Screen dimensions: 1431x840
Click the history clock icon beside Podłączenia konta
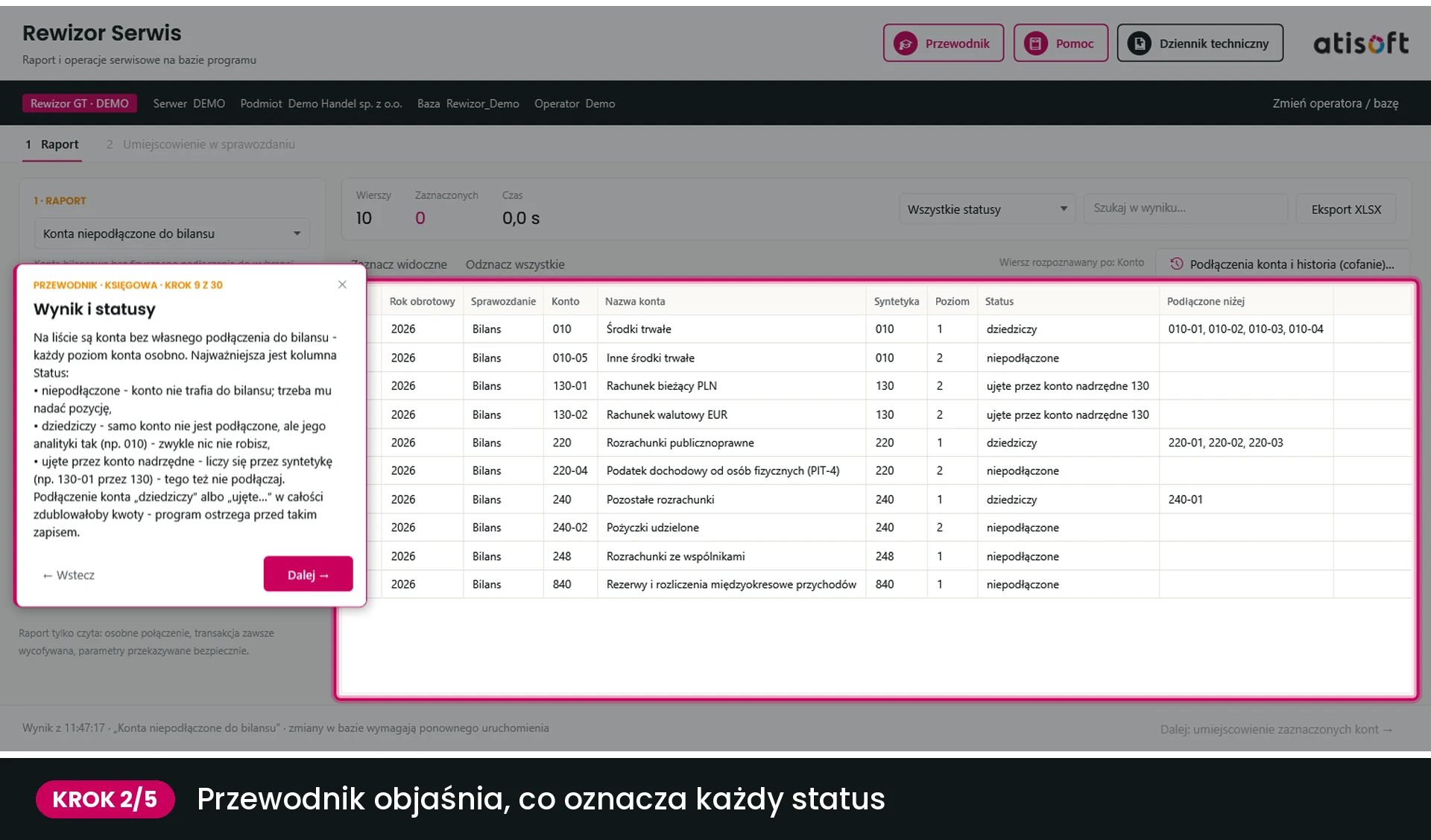click(1177, 264)
